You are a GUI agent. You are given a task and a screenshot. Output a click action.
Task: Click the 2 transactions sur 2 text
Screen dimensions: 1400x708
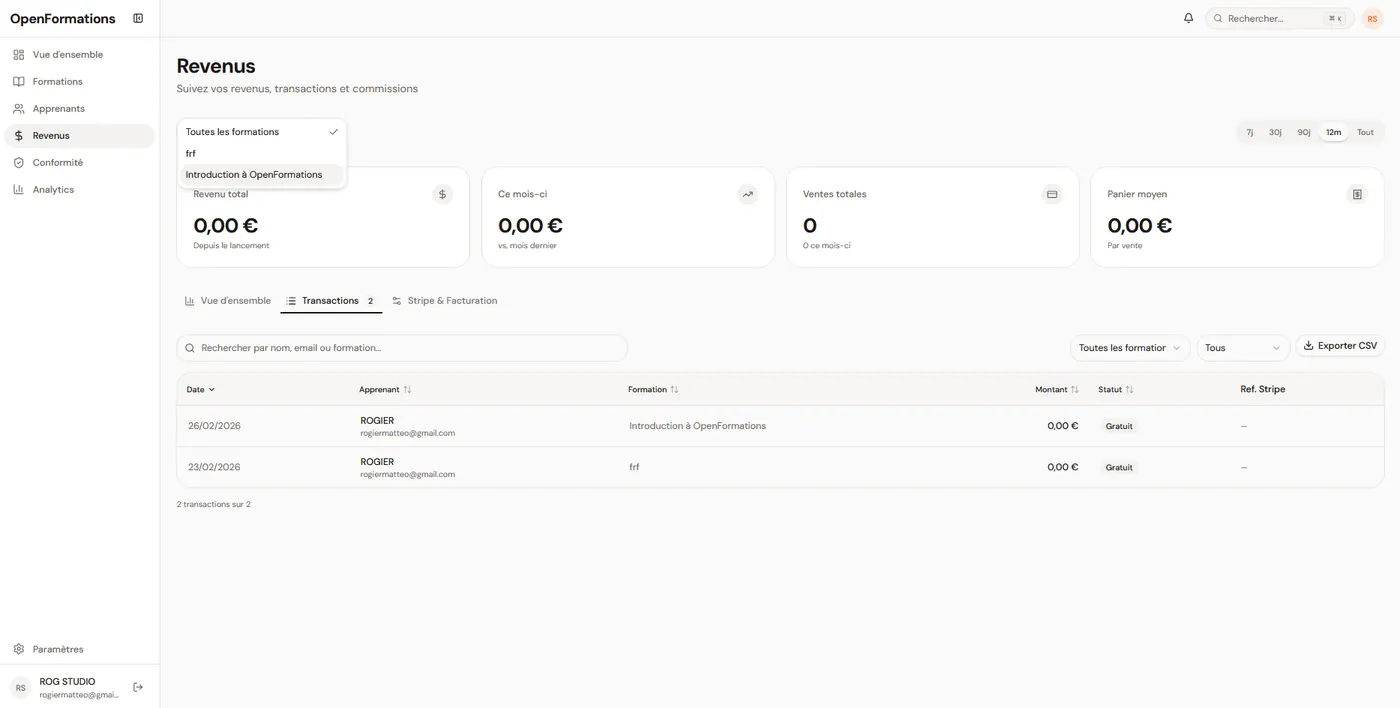214,504
